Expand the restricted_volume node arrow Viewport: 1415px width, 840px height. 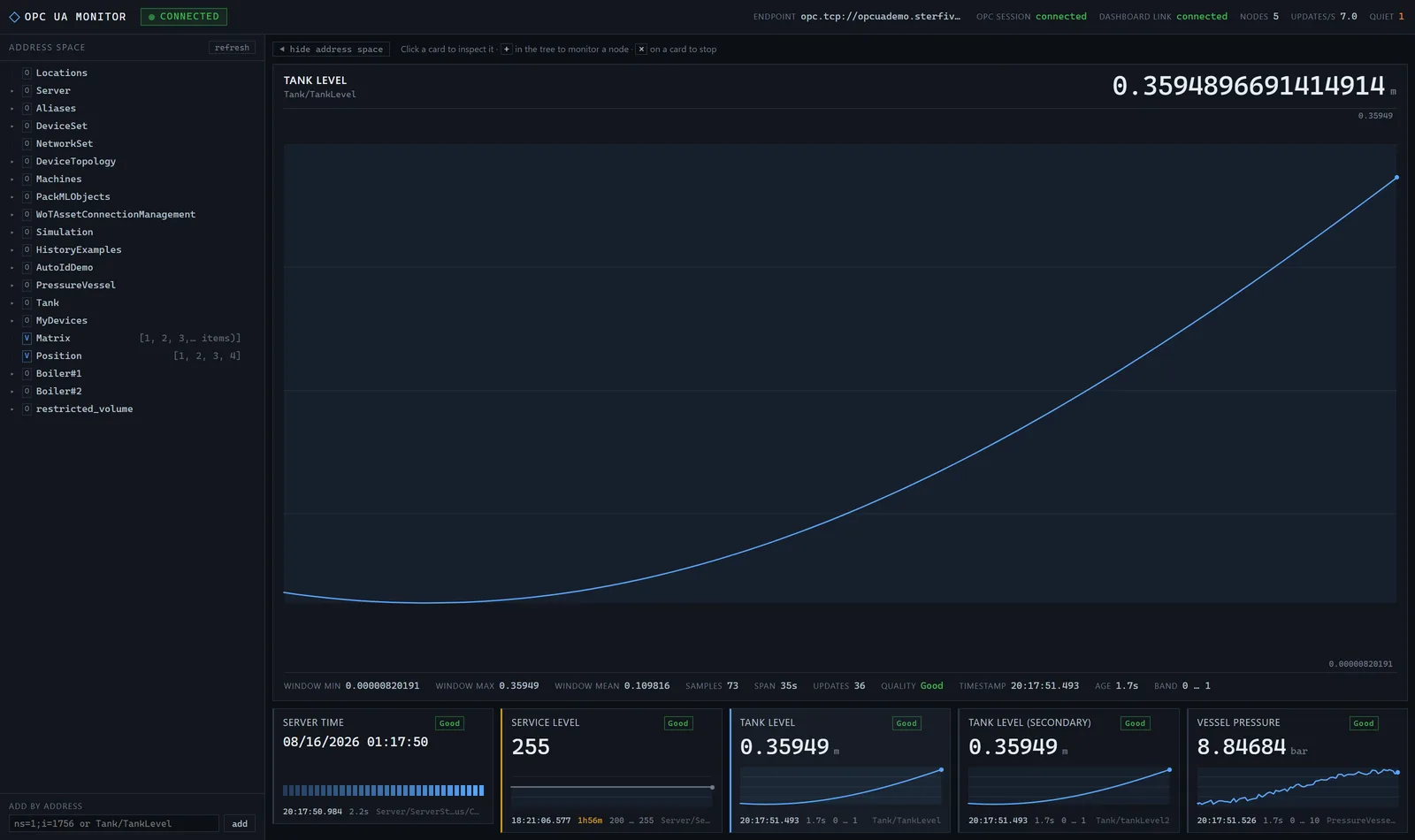point(11,409)
